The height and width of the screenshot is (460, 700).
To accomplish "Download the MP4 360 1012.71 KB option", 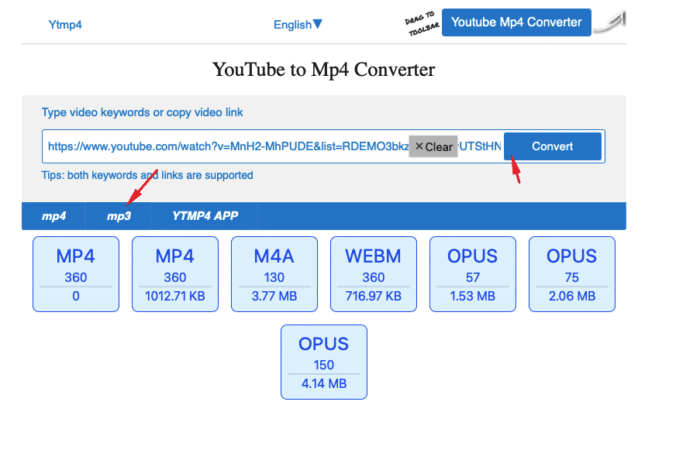I will (175, 274).
